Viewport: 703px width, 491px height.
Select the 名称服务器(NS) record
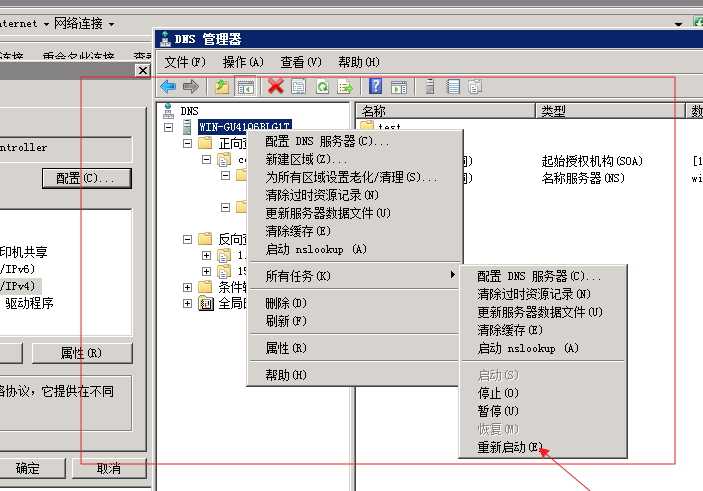point(583,178)
